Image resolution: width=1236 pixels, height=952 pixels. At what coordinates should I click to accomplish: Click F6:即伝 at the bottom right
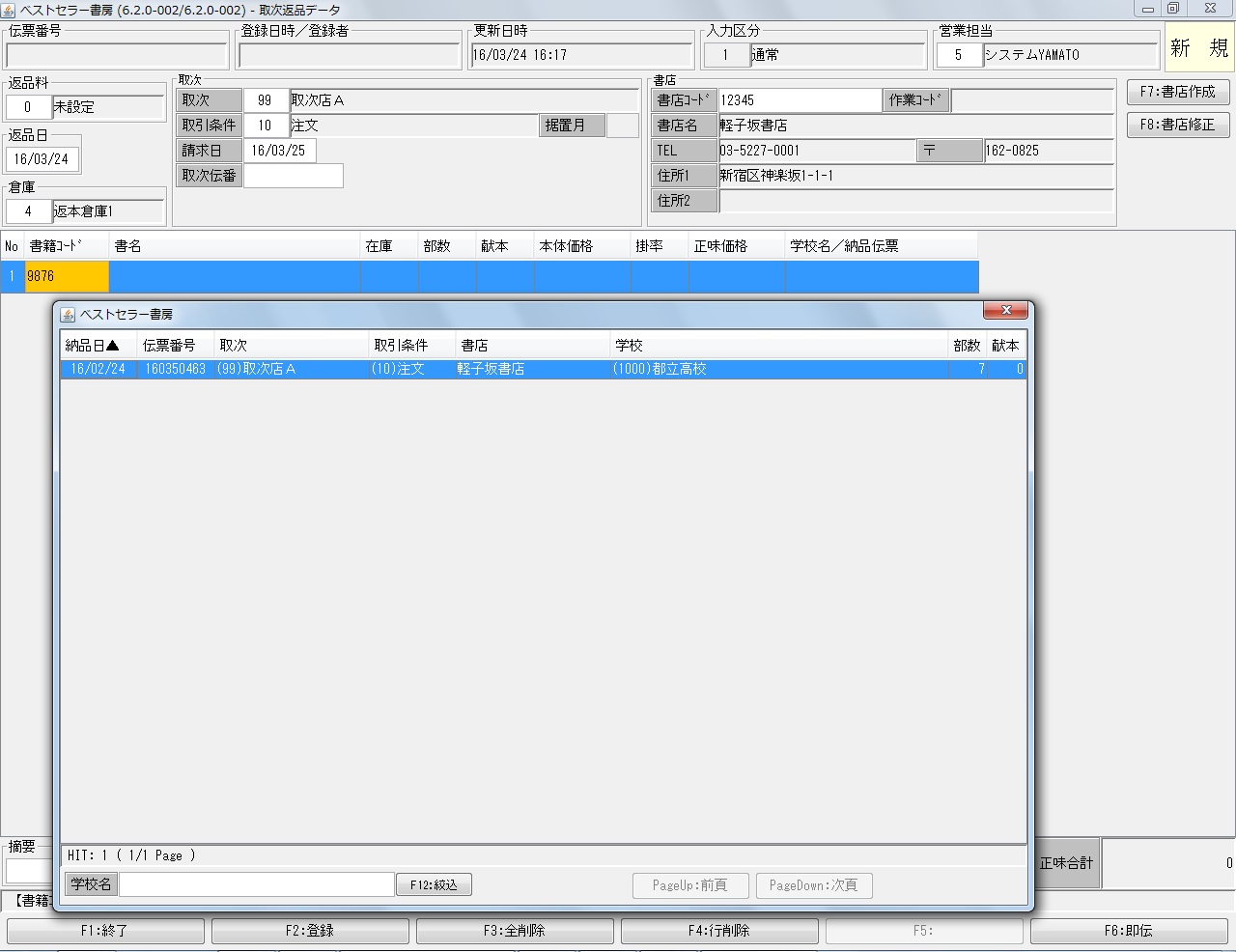coord(1132,931)
